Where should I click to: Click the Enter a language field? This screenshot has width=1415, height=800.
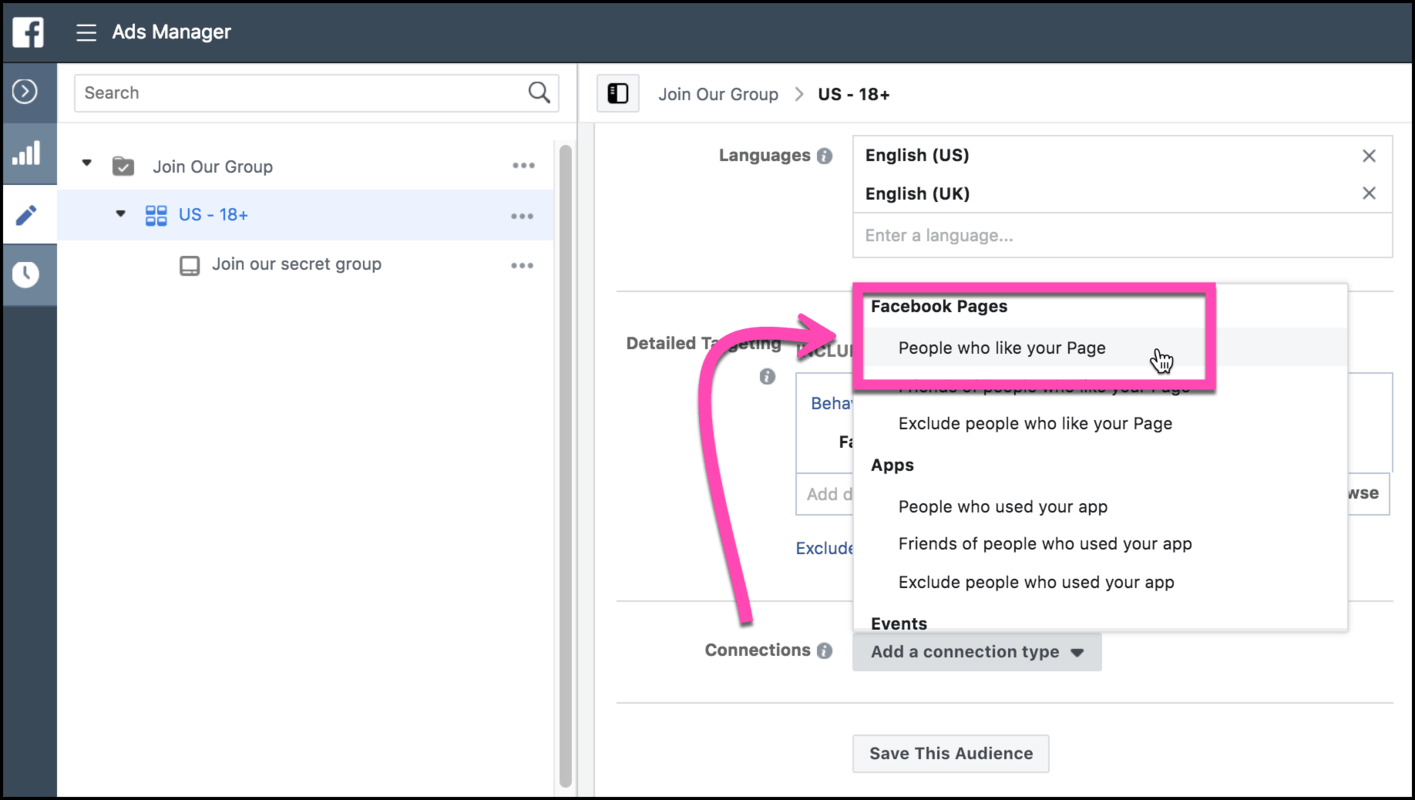pyautogui.click(x=1122, y=236)
